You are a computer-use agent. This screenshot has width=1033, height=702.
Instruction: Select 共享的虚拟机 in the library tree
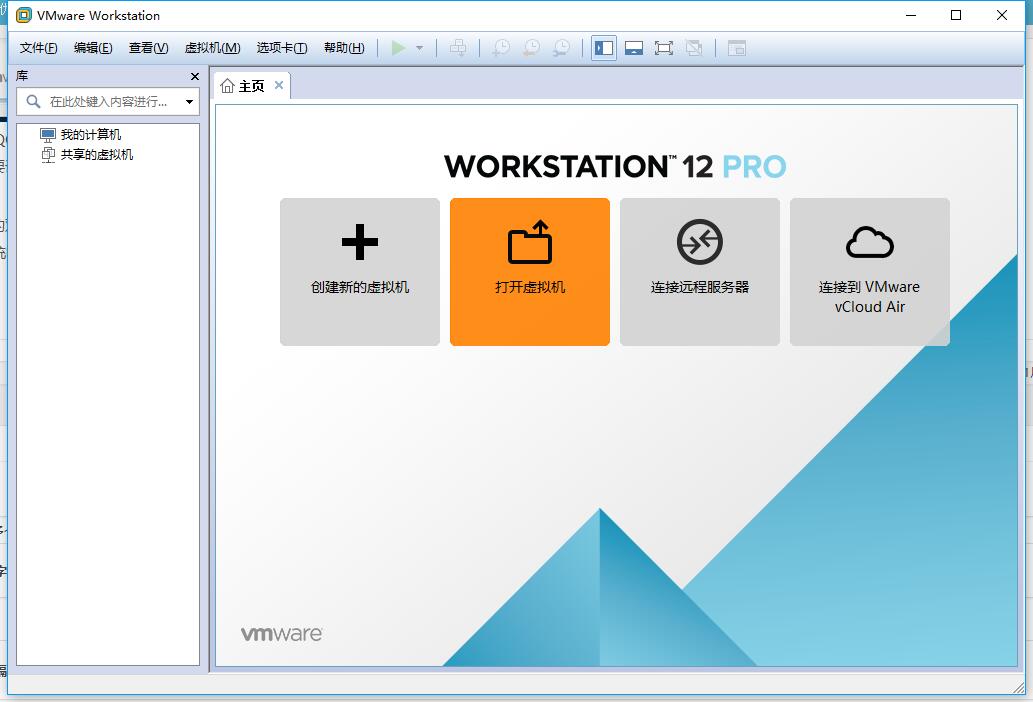[x=97, y=155]
